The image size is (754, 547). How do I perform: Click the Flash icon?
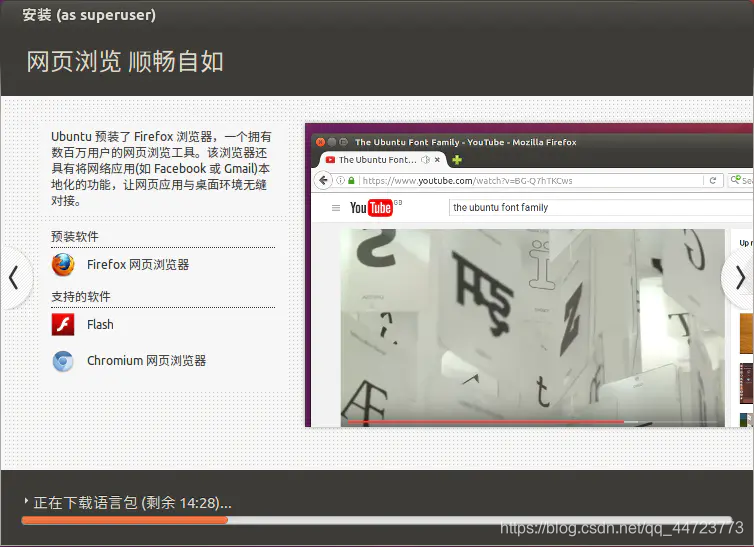coord(63,324)
